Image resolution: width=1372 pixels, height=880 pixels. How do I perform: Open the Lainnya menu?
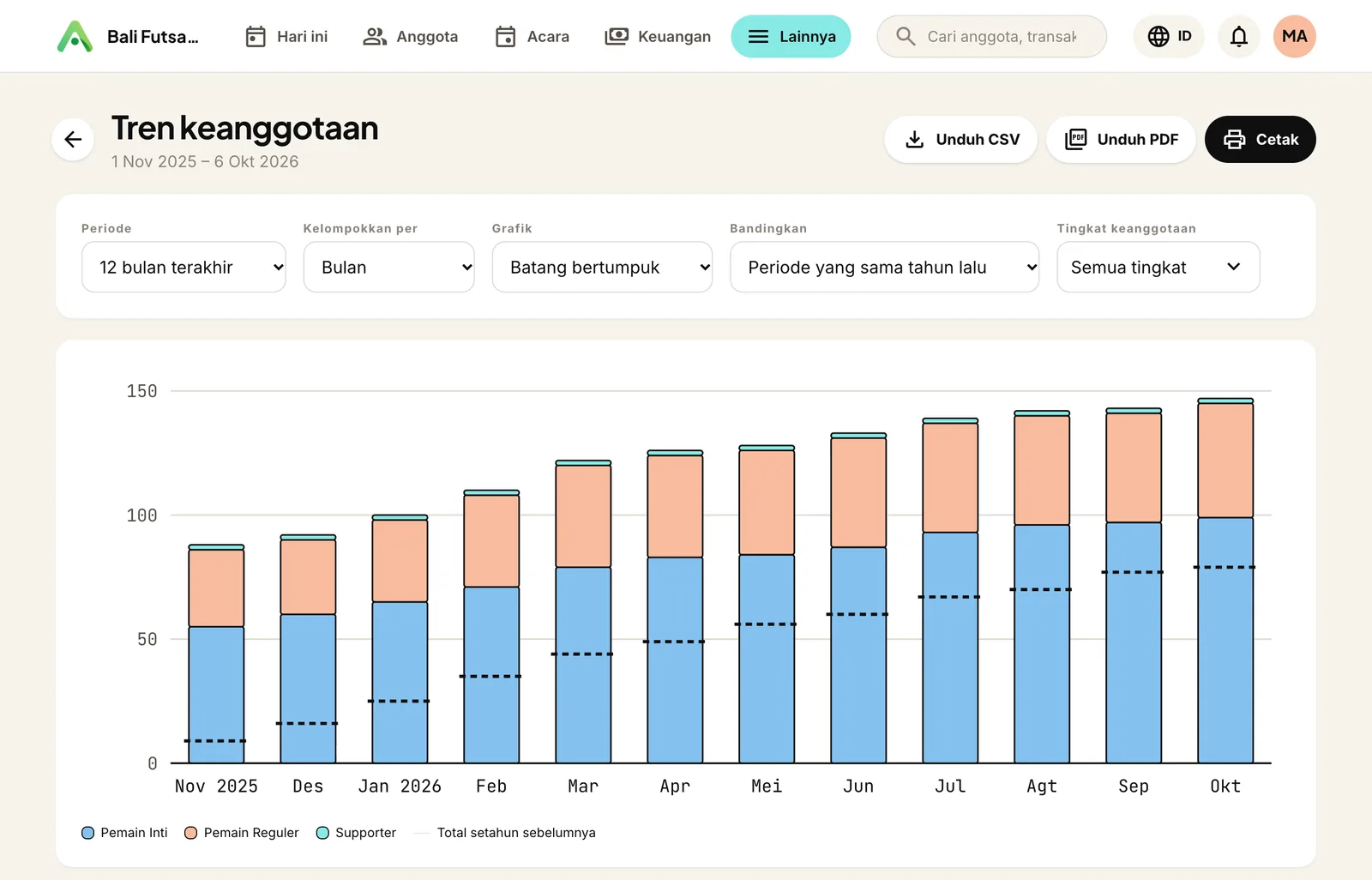(x=791, y=36)
